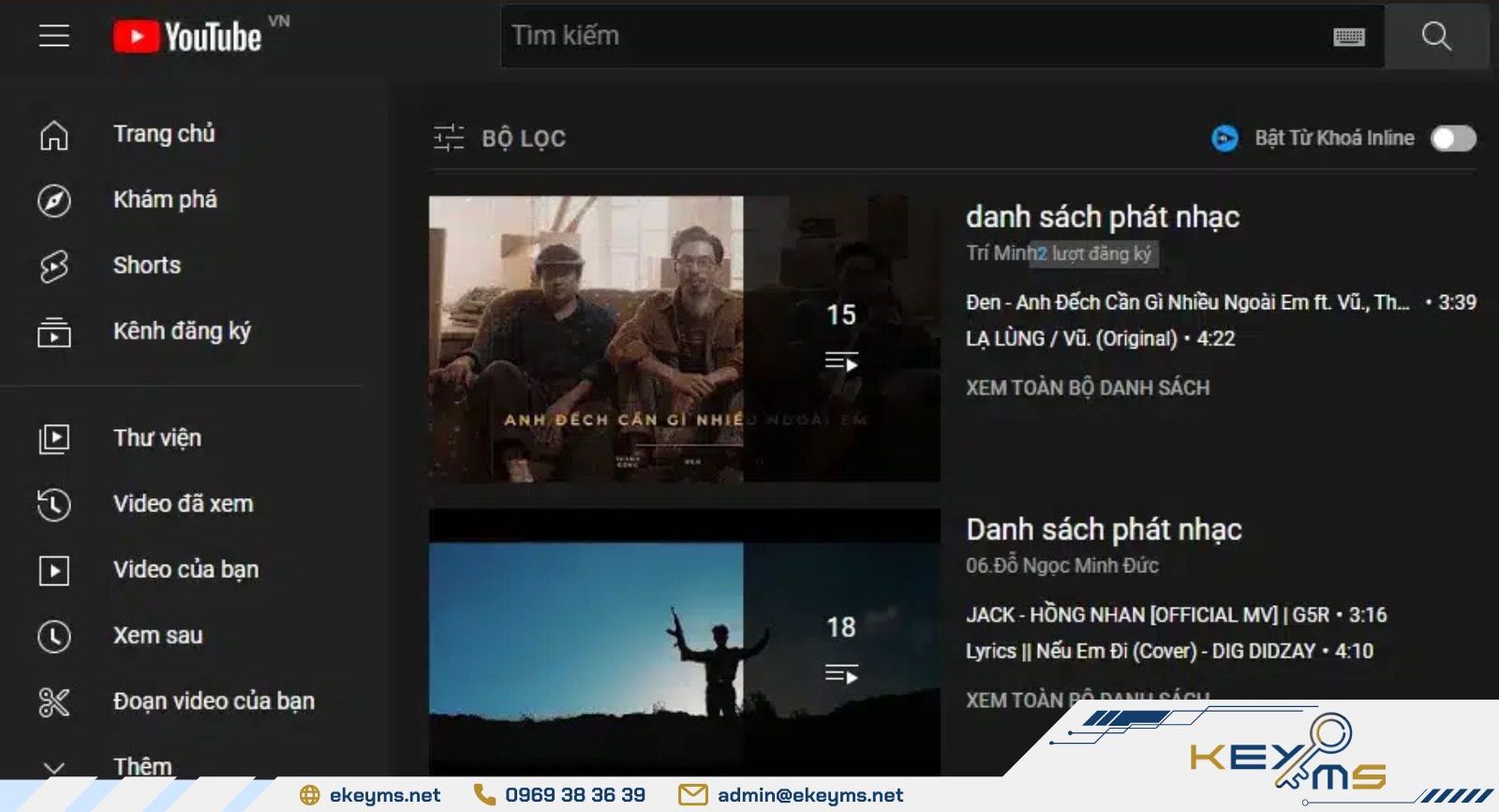The height and width of the screenshot is (812, 1499).
Task: Click the filter sliders icon
Action: click(449, 138)
